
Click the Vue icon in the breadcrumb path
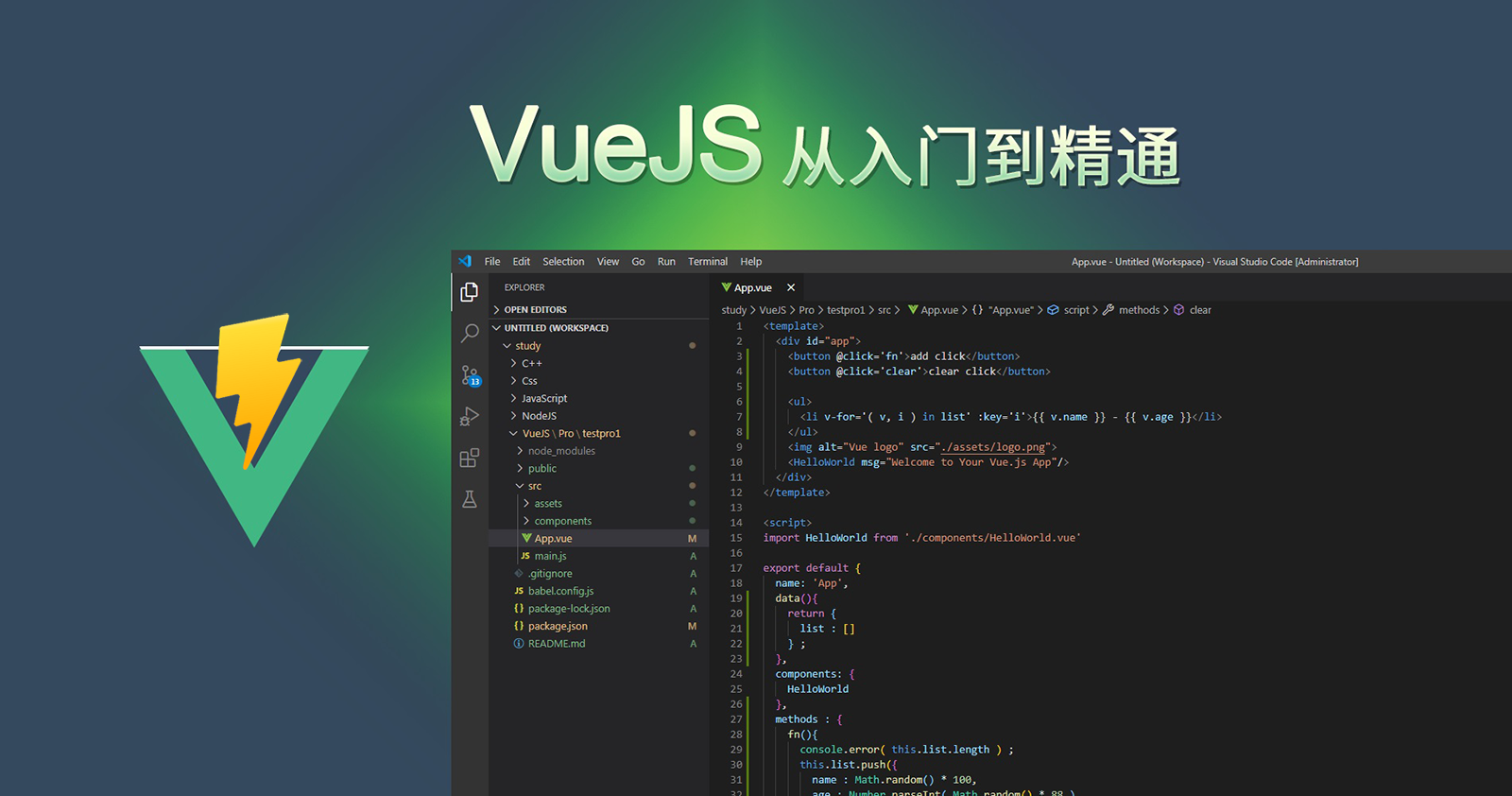point(913,310)
